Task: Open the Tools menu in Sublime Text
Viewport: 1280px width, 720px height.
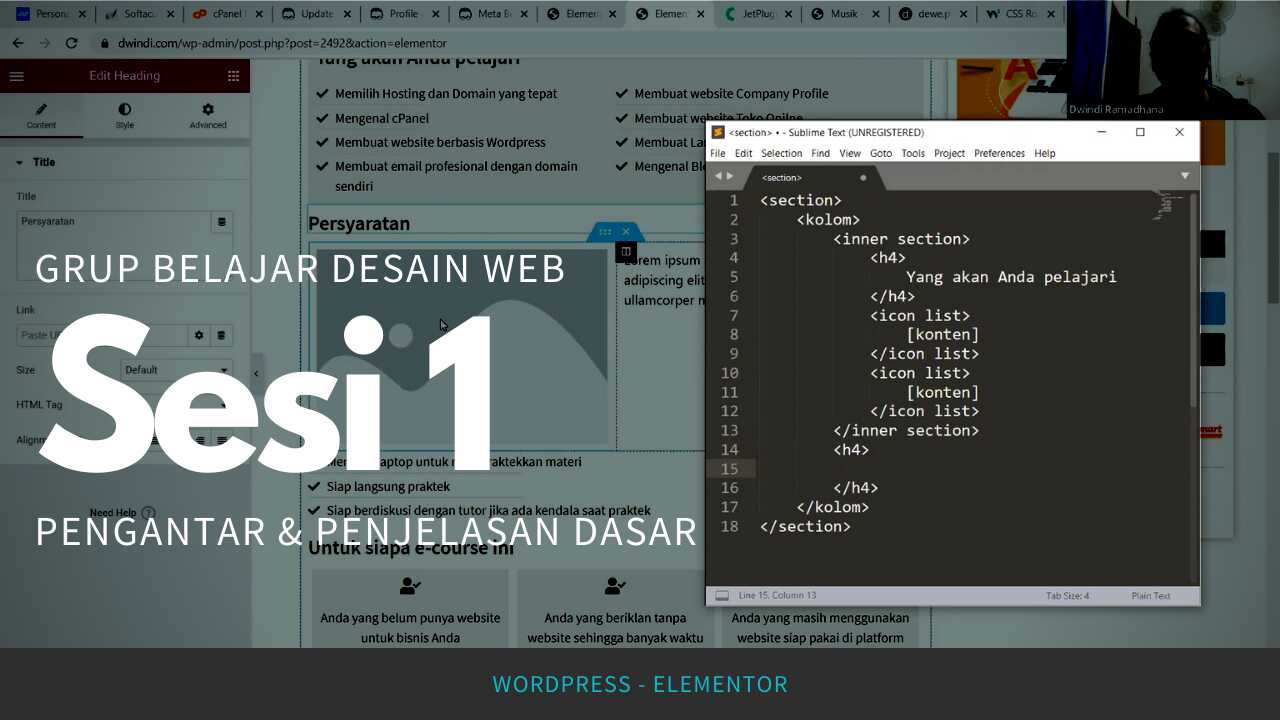Action: (913, 153)
